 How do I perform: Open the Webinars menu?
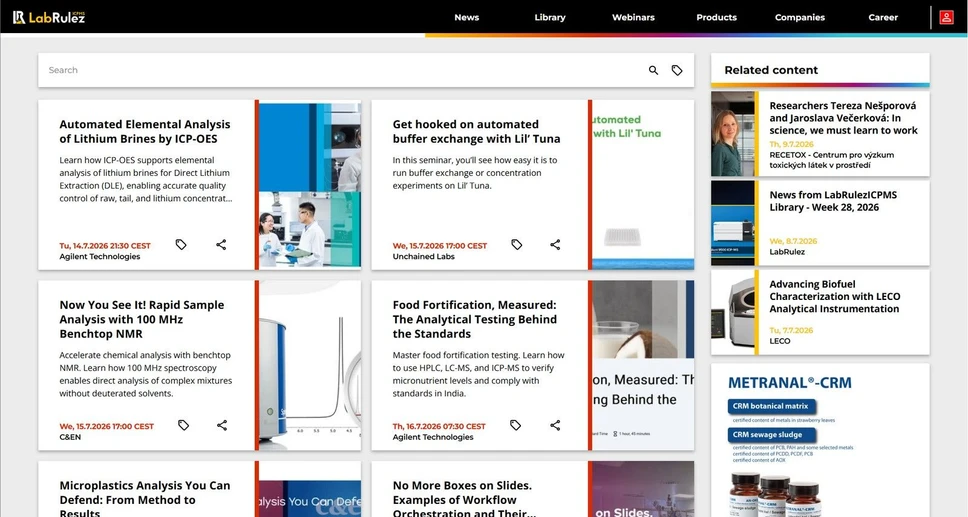coord(633,17)
